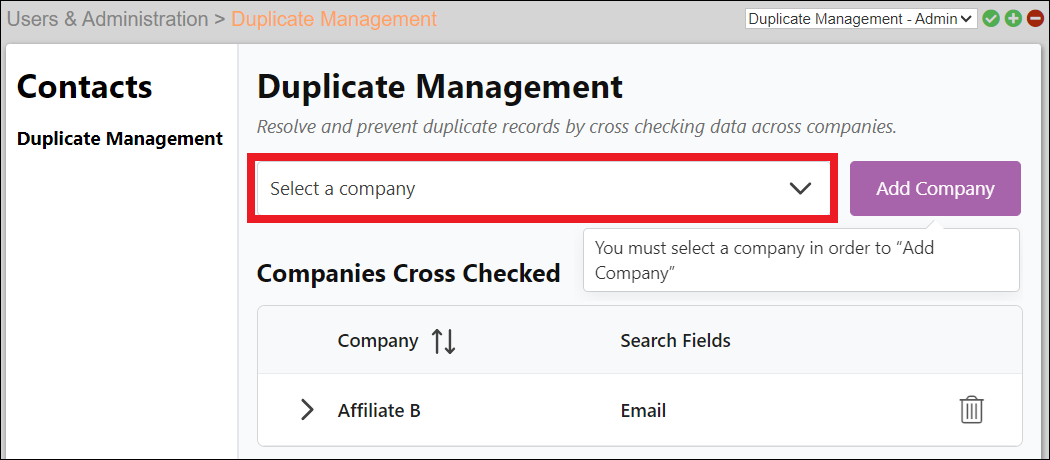The image size is (1050, 460).
Task: Delete the Affiliate B row with trash icon
Action: (972, 410)
